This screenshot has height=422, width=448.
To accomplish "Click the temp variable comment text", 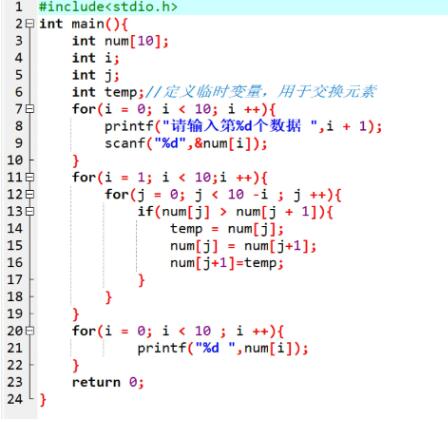I will [261, 92].
